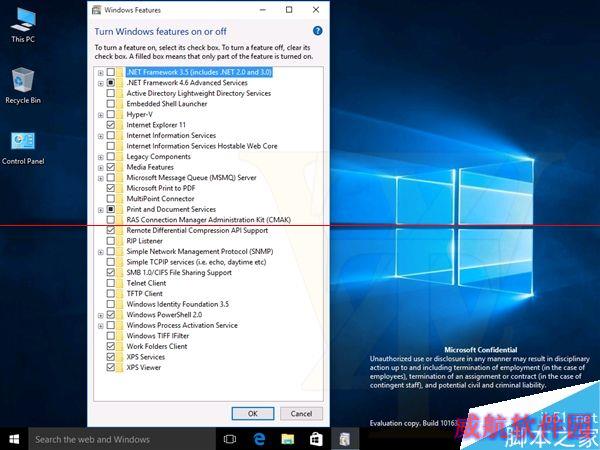Select XPS Services row text
This screenshot has height=450, width=600.
[x=146, y=357]
